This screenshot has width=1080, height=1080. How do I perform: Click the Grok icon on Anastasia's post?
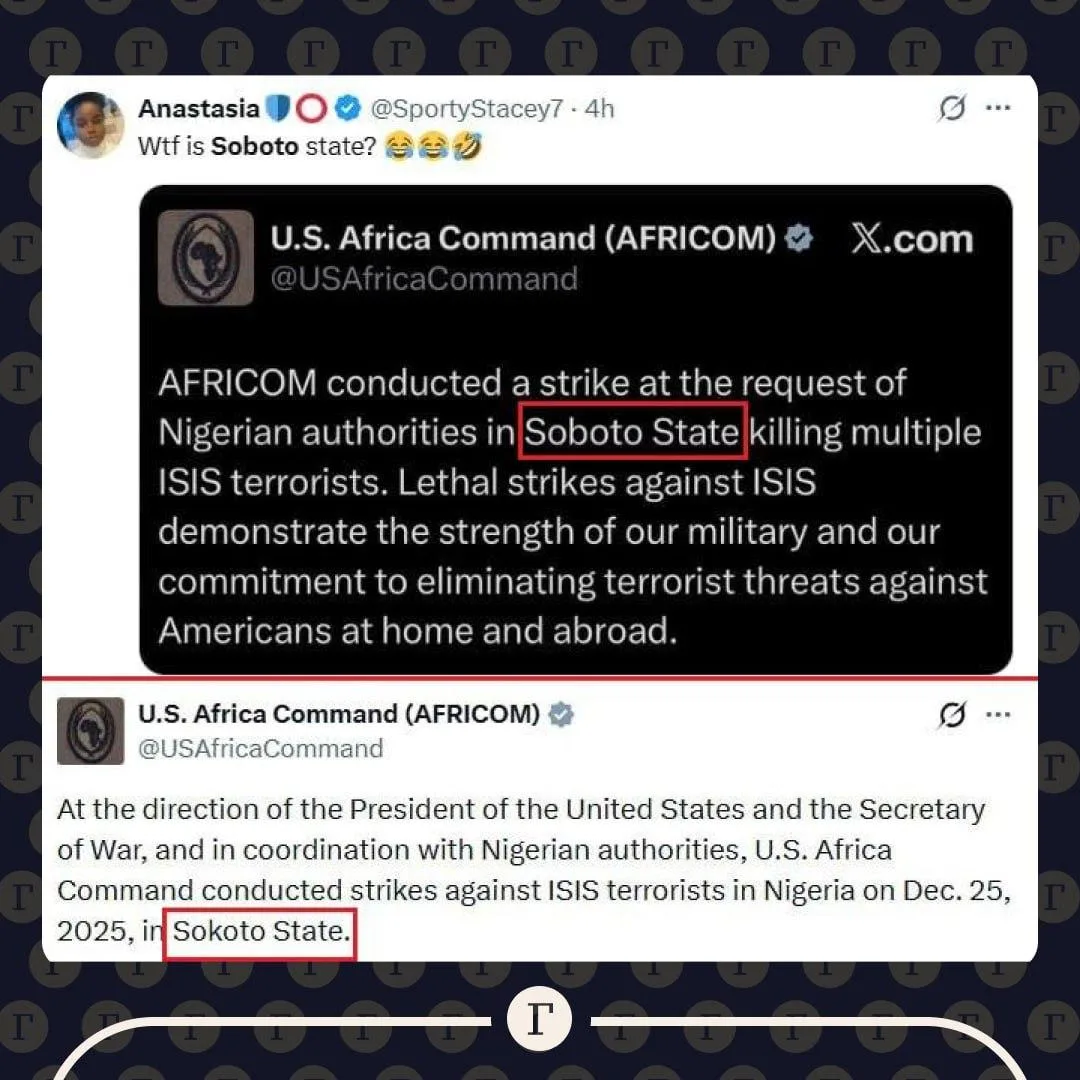tap(952, 108)
